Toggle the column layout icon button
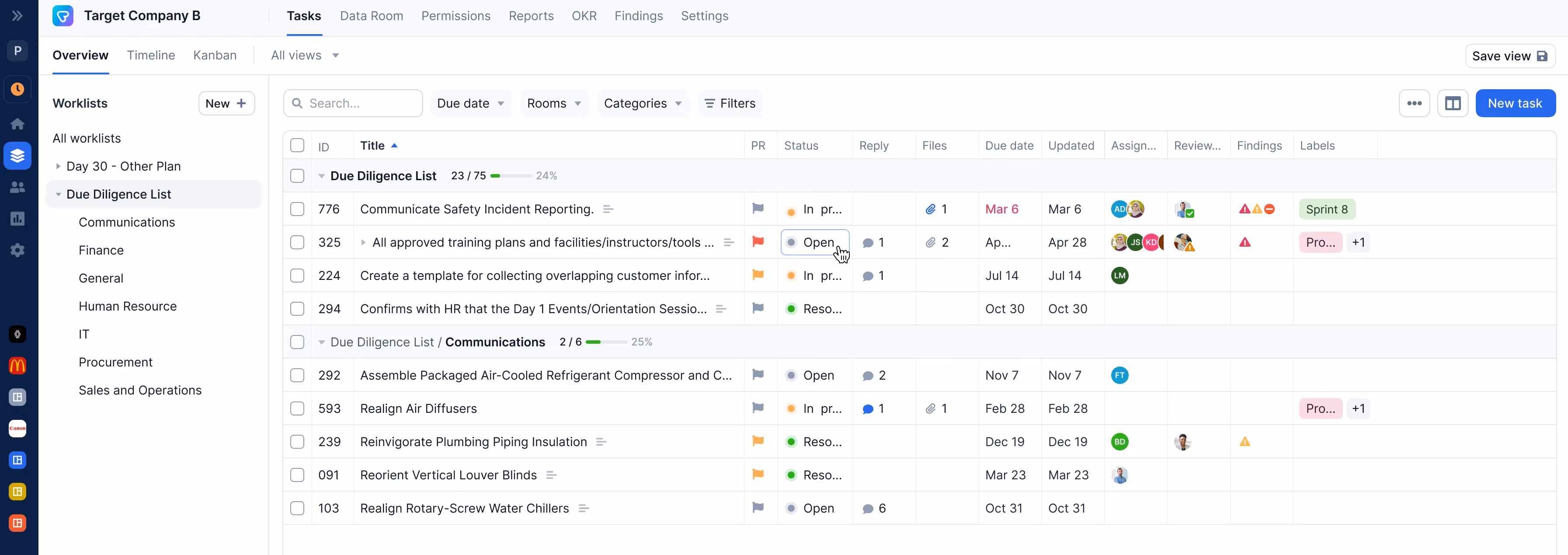Screen dimensions: 1568x555 [1452, 104]
